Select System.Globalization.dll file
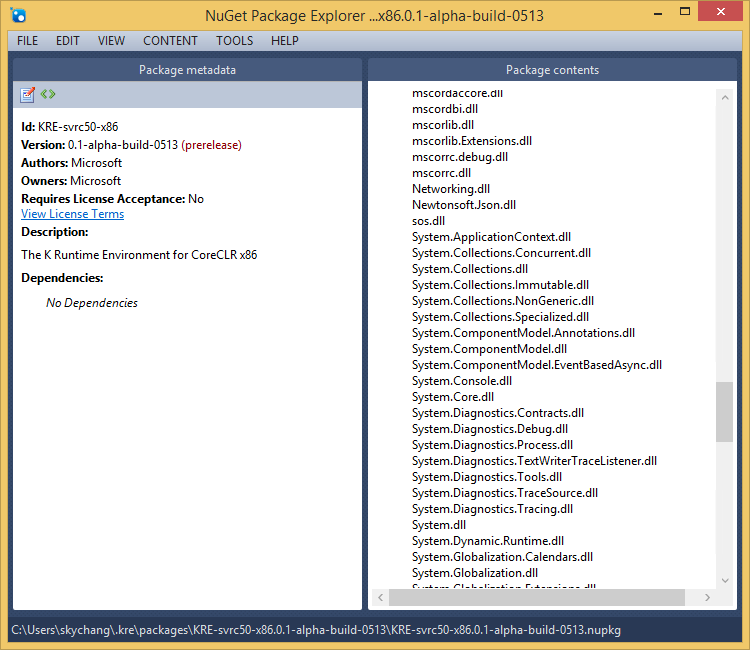750x650 pixels. coord(475,573)
